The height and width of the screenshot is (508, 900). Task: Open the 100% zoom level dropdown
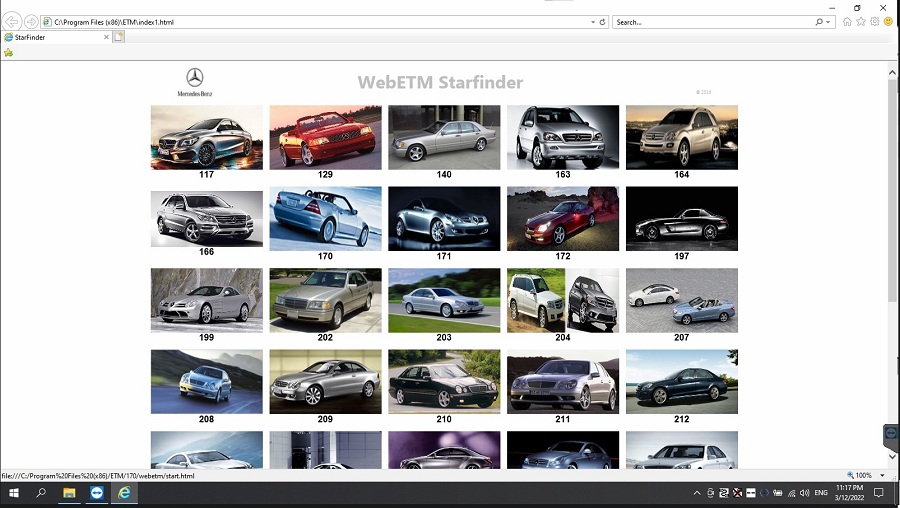point(882,475)
